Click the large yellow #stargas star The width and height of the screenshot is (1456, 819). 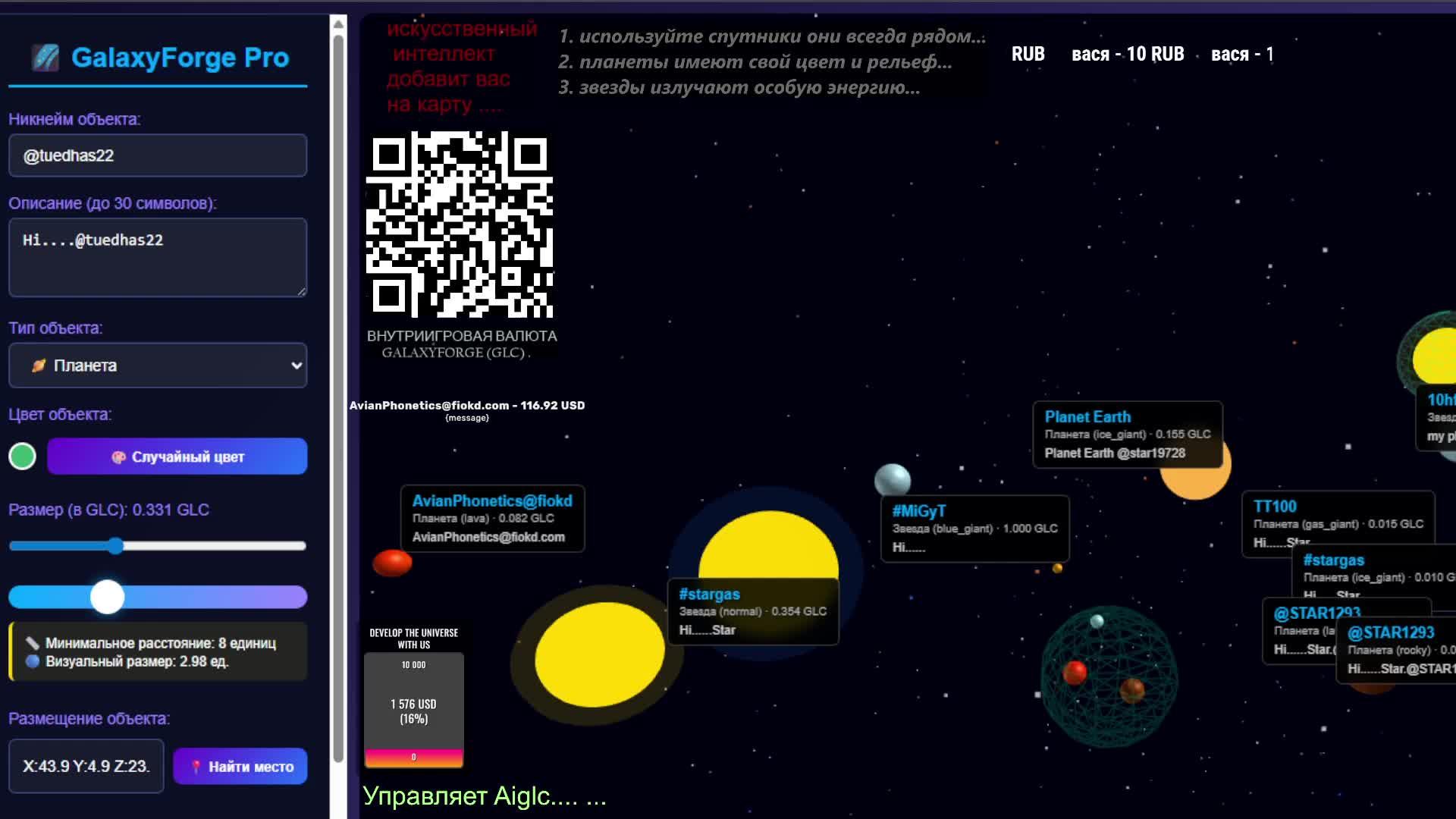pyautogui.click(x=767, y=546)
